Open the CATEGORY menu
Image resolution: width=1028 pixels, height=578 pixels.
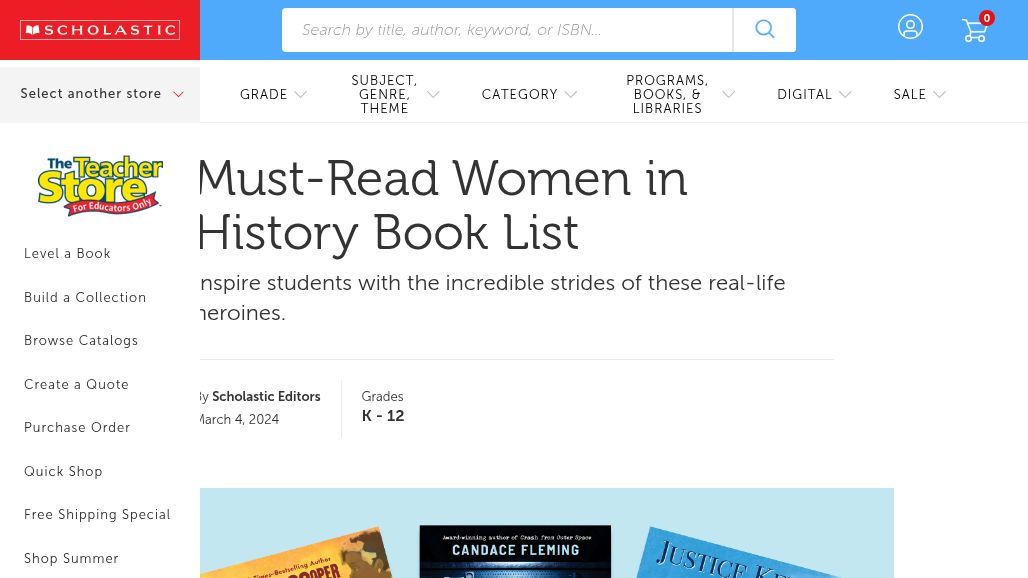(x=519, y=94)
